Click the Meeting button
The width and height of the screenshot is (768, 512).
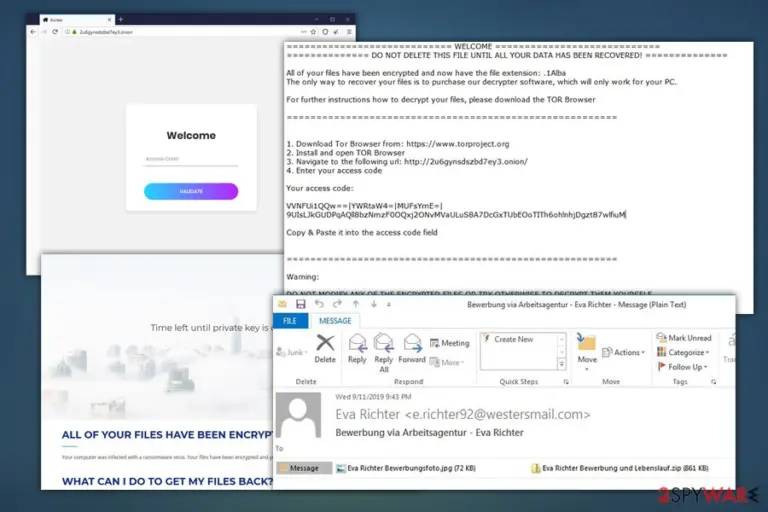pos(450,343)
